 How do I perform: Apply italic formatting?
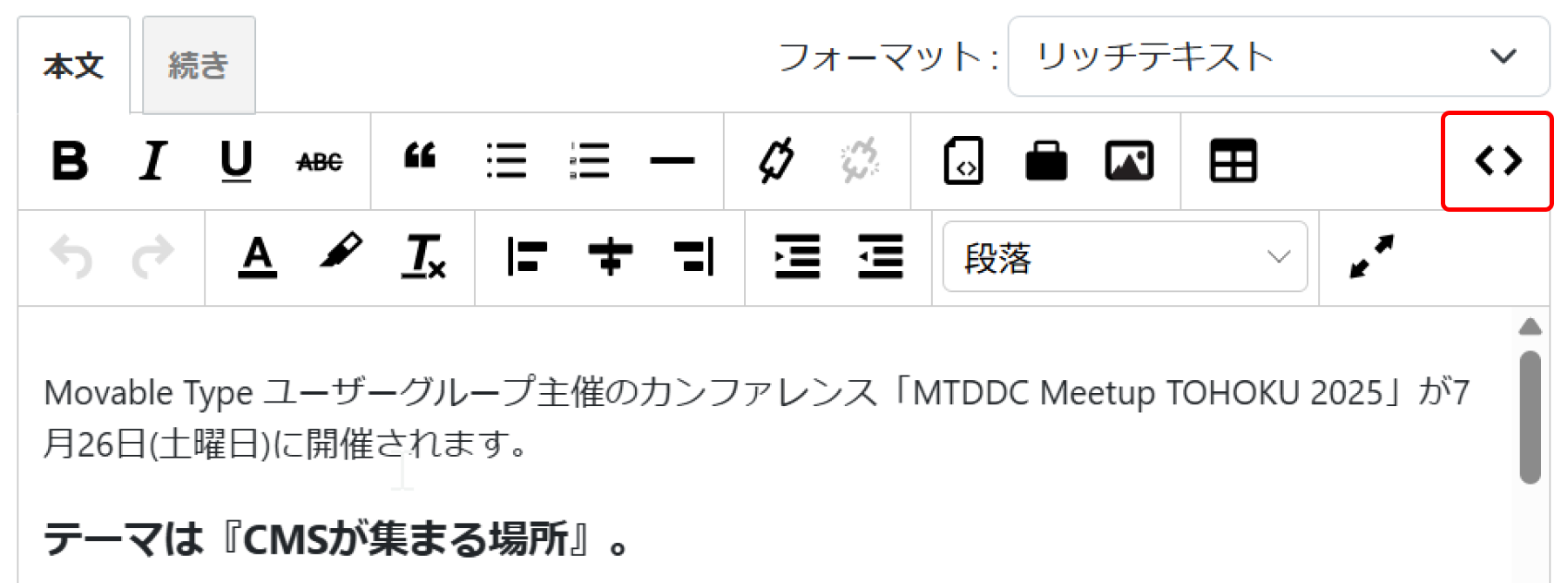(x=152, y=161)
